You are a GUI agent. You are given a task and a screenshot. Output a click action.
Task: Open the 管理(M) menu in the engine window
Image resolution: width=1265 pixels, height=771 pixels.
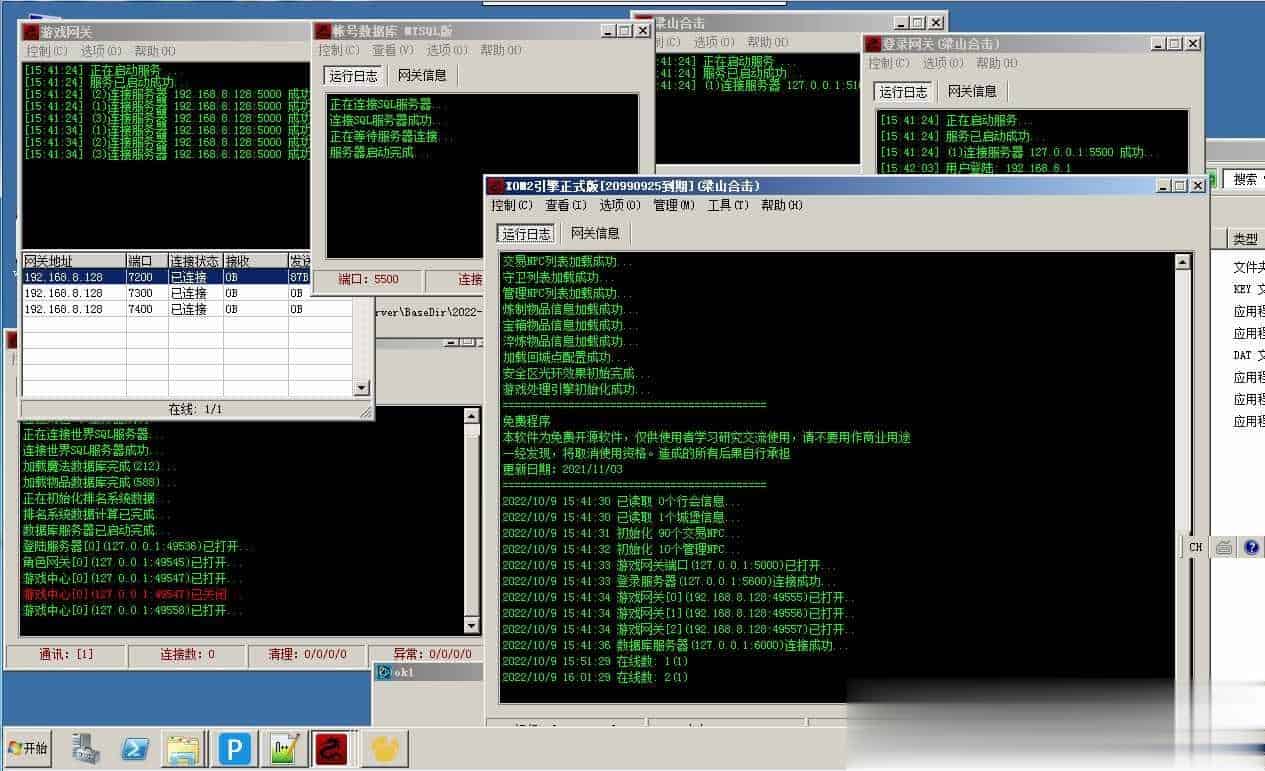pos(673,205)
